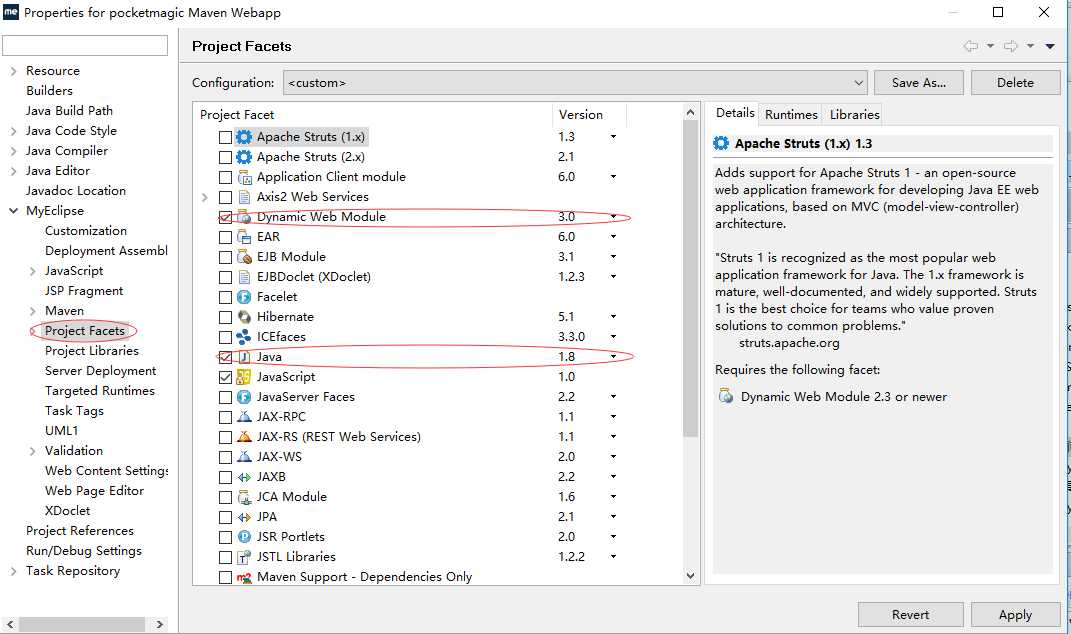This screenshot has height=634, width=1071.
Task: Expand the Axis2 Web Services row
Action: [x=205, y=197]
